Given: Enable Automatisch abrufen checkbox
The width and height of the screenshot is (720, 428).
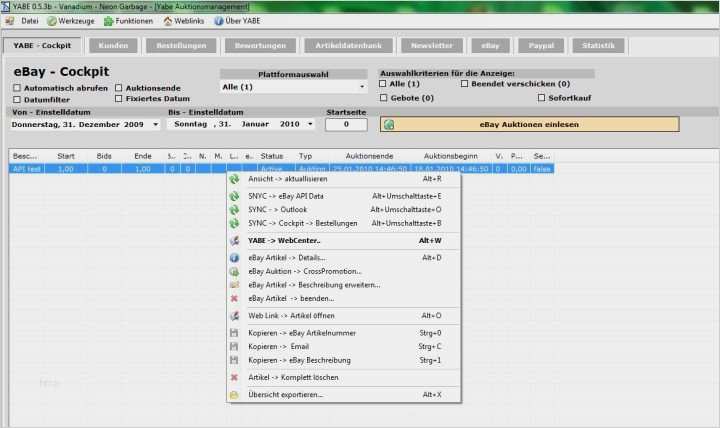Looking at the screenshot, I should 17,88.
